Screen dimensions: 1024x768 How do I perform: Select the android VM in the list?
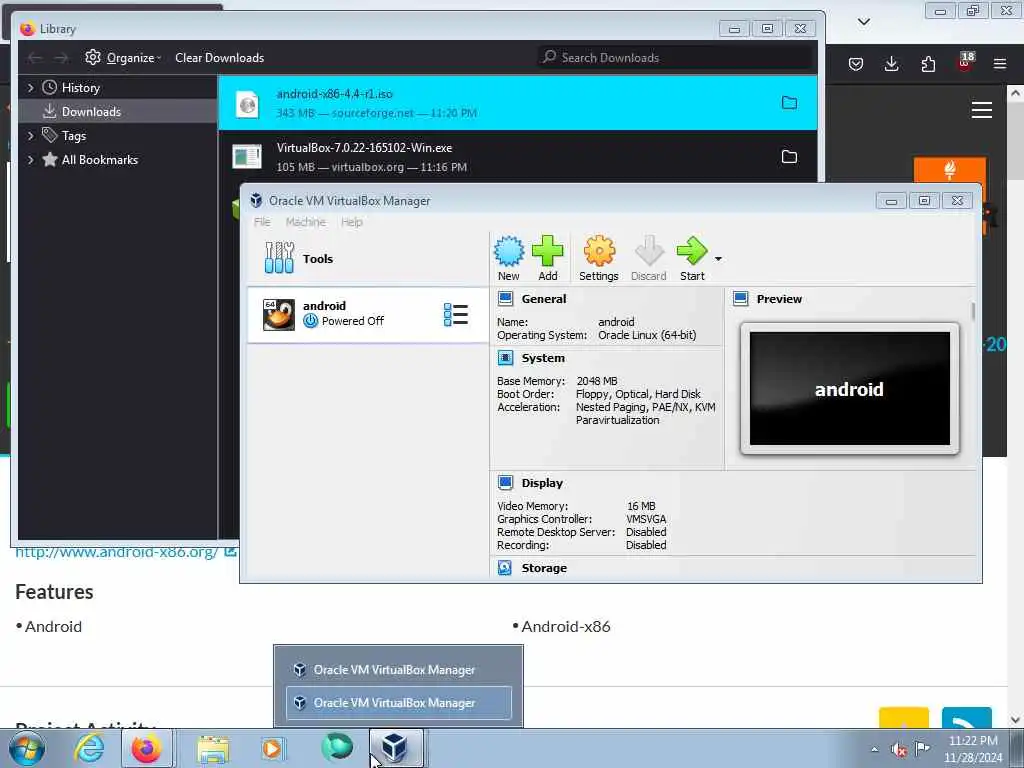tap(368, 314)
